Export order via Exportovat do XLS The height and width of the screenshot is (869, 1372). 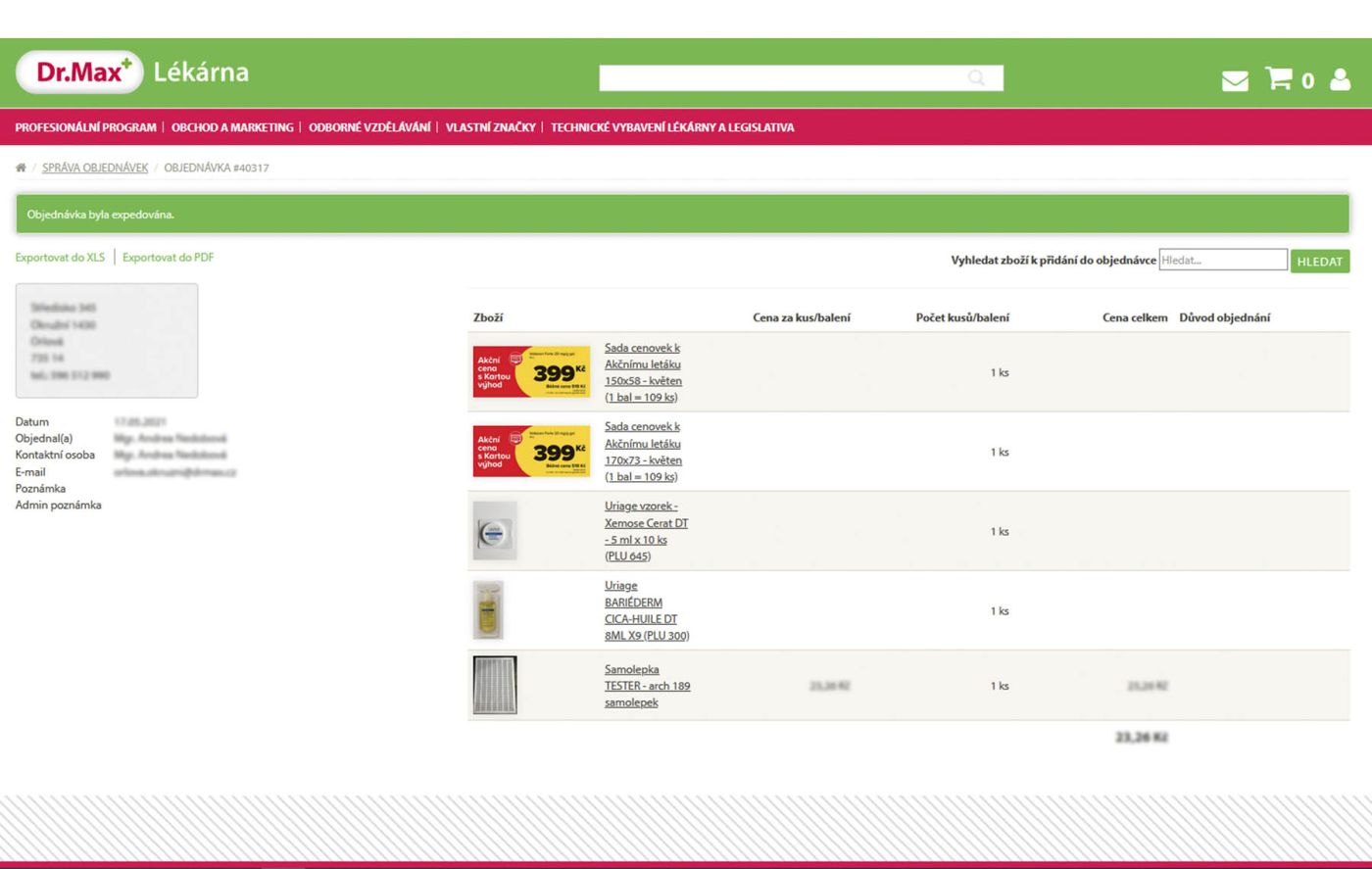coord(60,258)
